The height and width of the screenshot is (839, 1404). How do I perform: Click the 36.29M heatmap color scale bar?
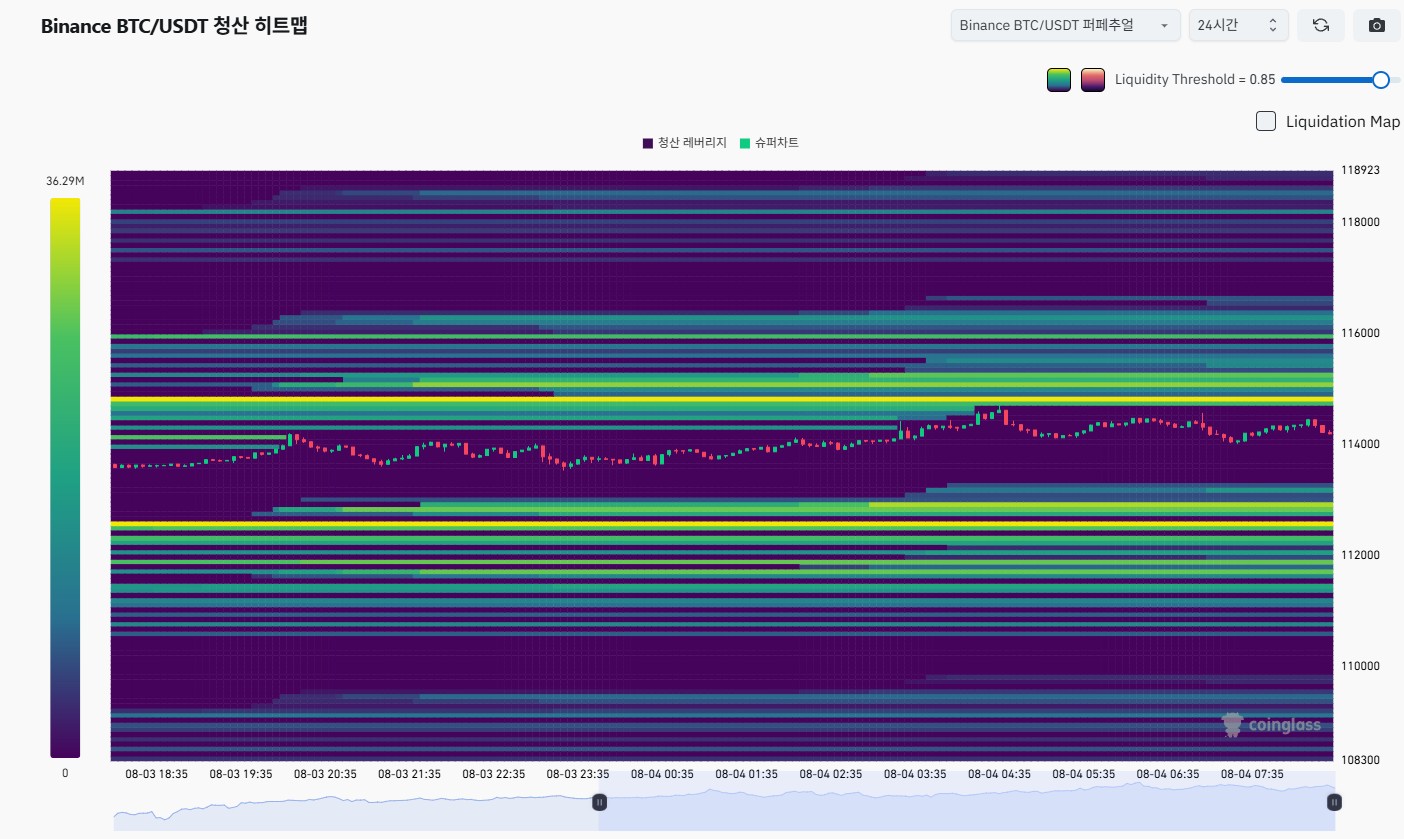[65, 478]
